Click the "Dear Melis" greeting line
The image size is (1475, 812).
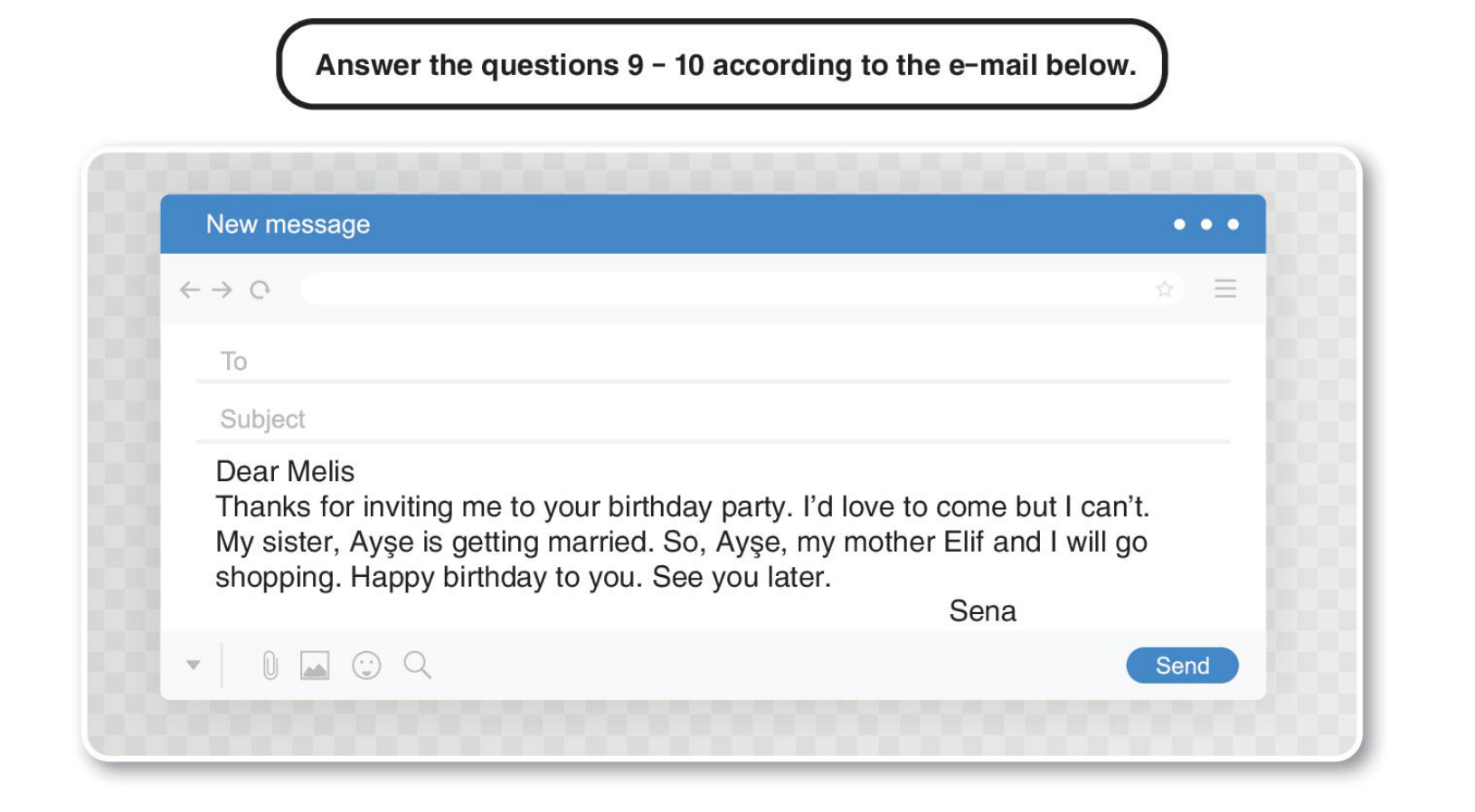coord(285,472)
